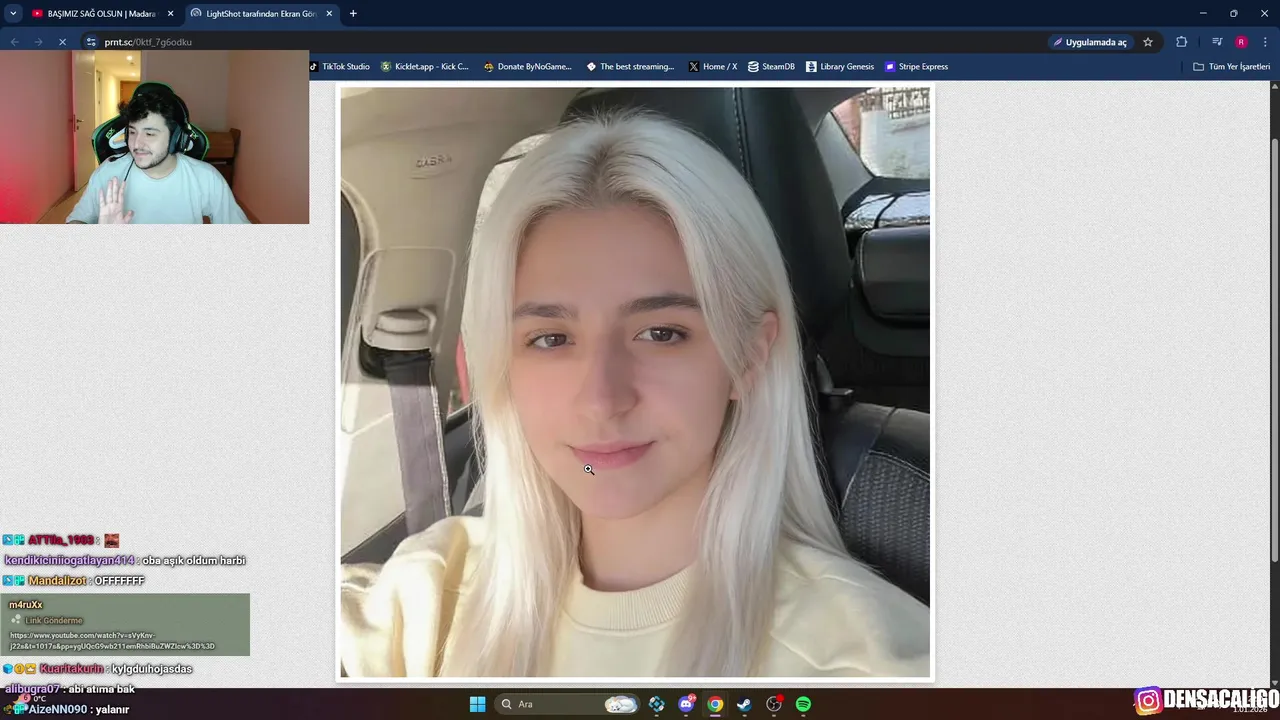Open the Donate ByNoGame bookmark

coord(528,67)
